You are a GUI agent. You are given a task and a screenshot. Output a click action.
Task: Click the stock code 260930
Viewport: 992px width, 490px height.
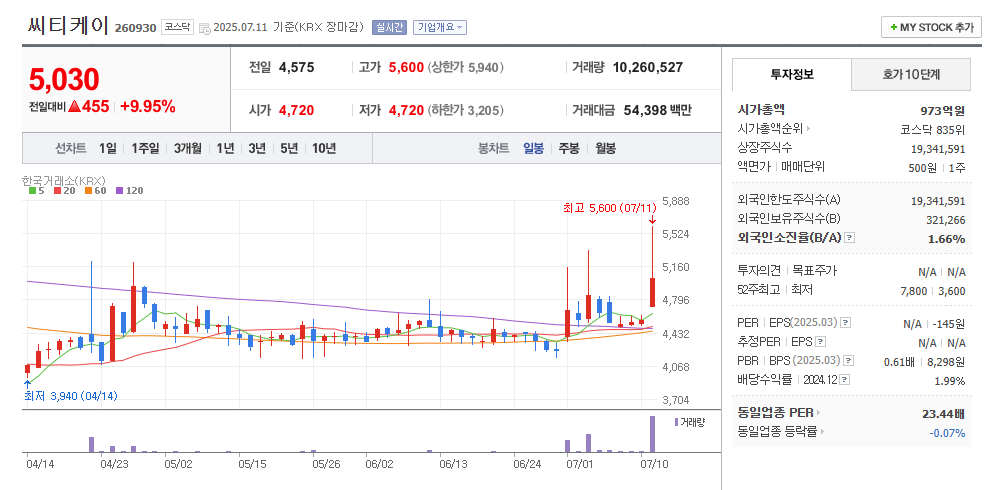point(135,28)
